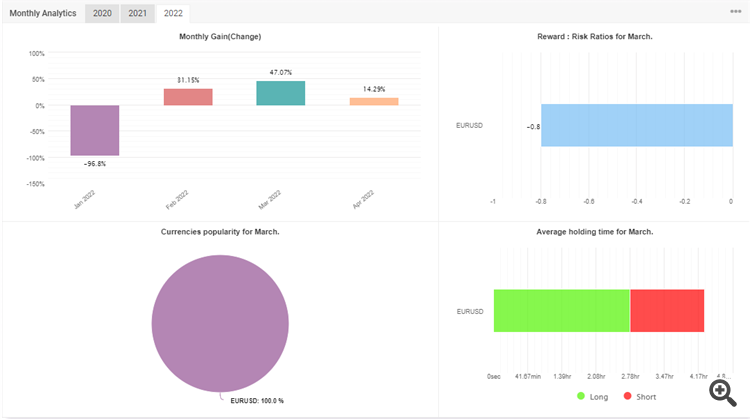Toggle the Short legend red dot
This screenshot has height=419, width=750.
click(628, 396)
